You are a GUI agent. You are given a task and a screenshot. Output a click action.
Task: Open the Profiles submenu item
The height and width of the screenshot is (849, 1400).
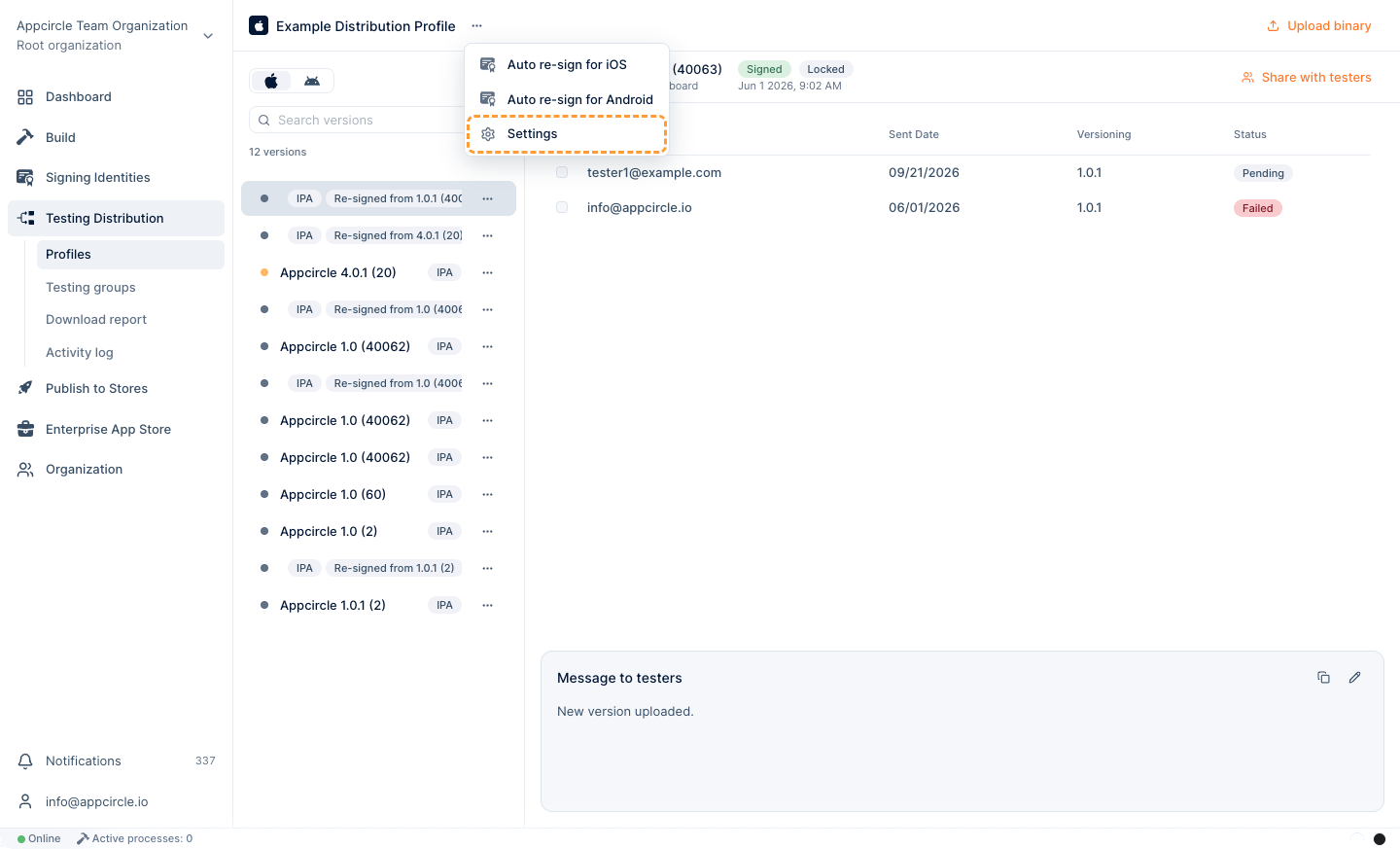130,255
